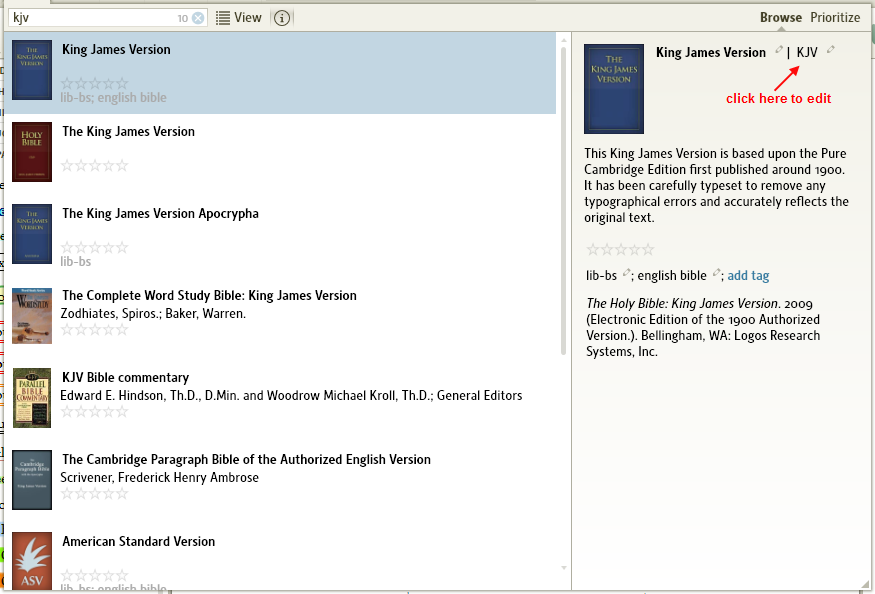Open King James Version Apocrypha cover
Viewport: 875px width, 594px height.
pos(32,234)
